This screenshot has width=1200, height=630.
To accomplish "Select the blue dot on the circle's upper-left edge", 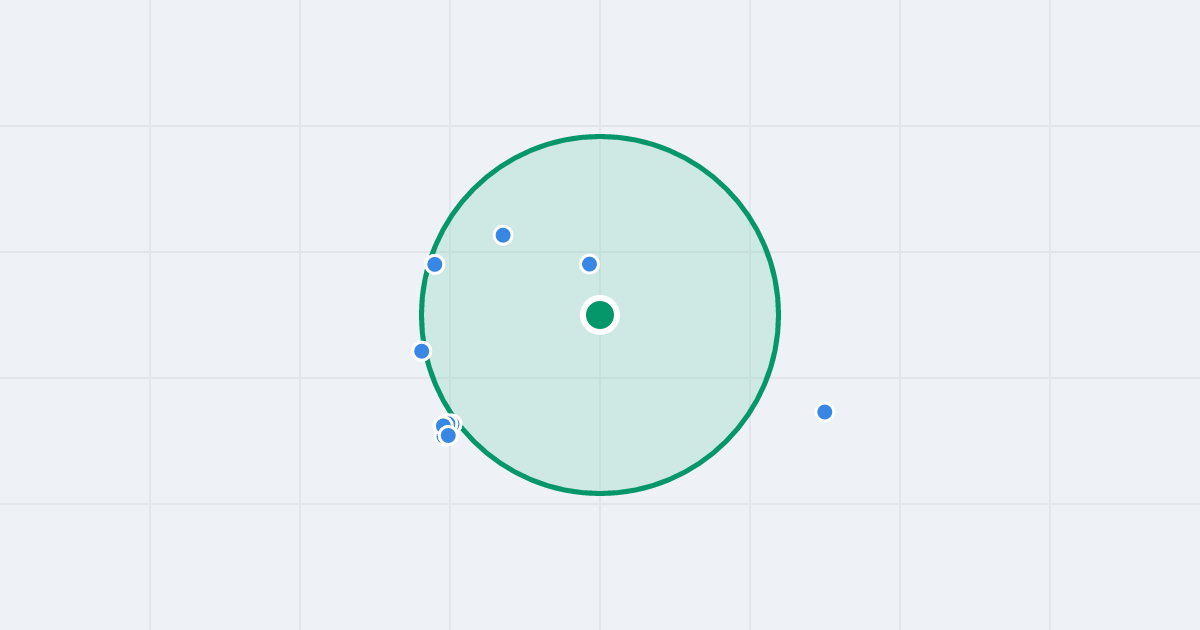I will (435, 264).
